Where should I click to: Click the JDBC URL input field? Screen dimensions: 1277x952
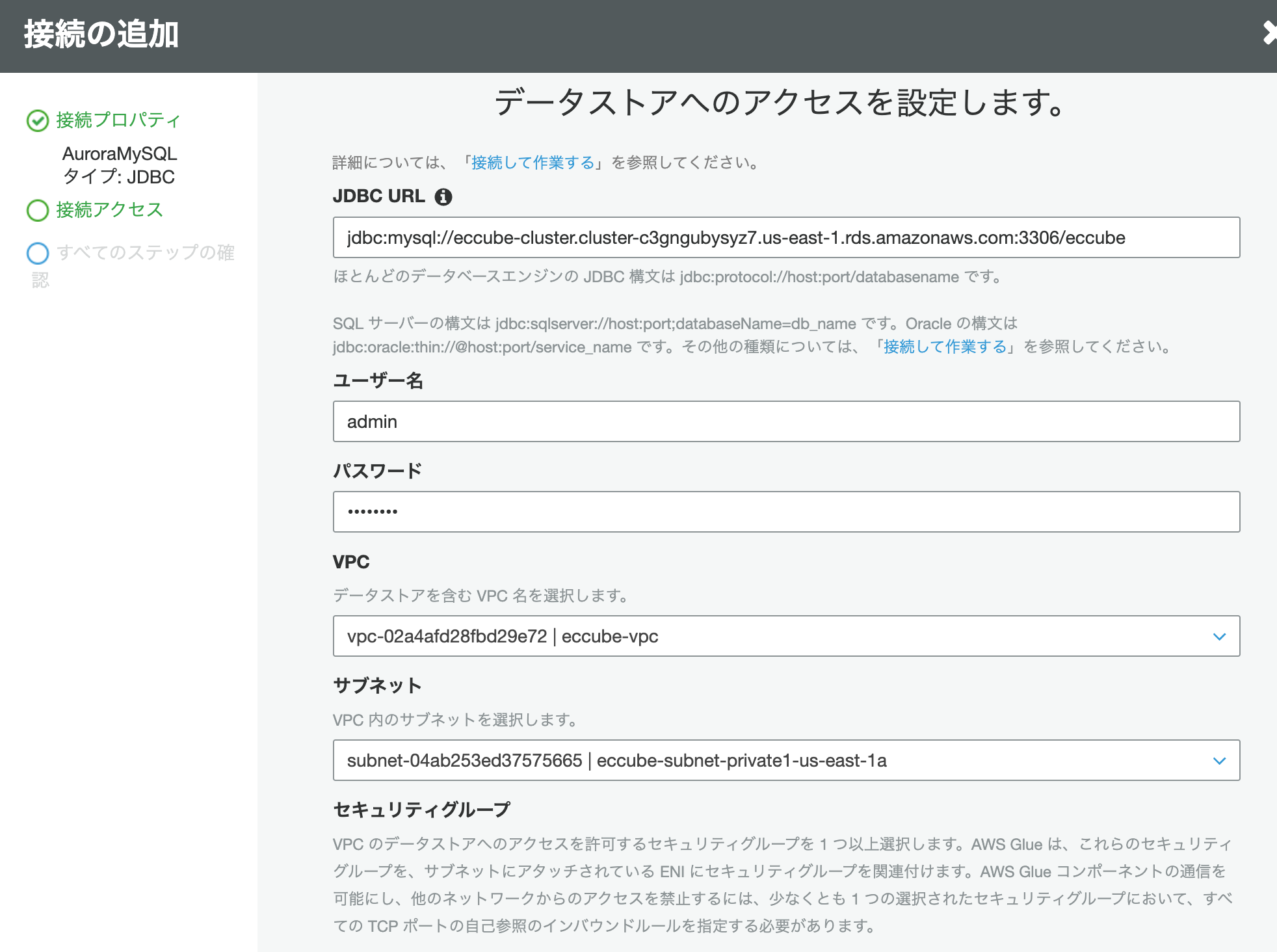pyautogui.click(x=786, y=237)
